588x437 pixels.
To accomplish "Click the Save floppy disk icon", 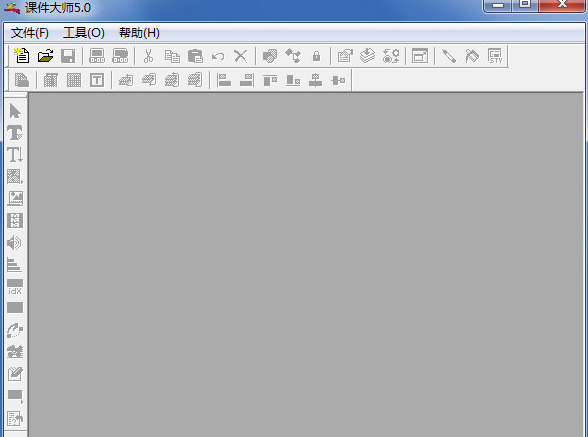I will point(68,56).
